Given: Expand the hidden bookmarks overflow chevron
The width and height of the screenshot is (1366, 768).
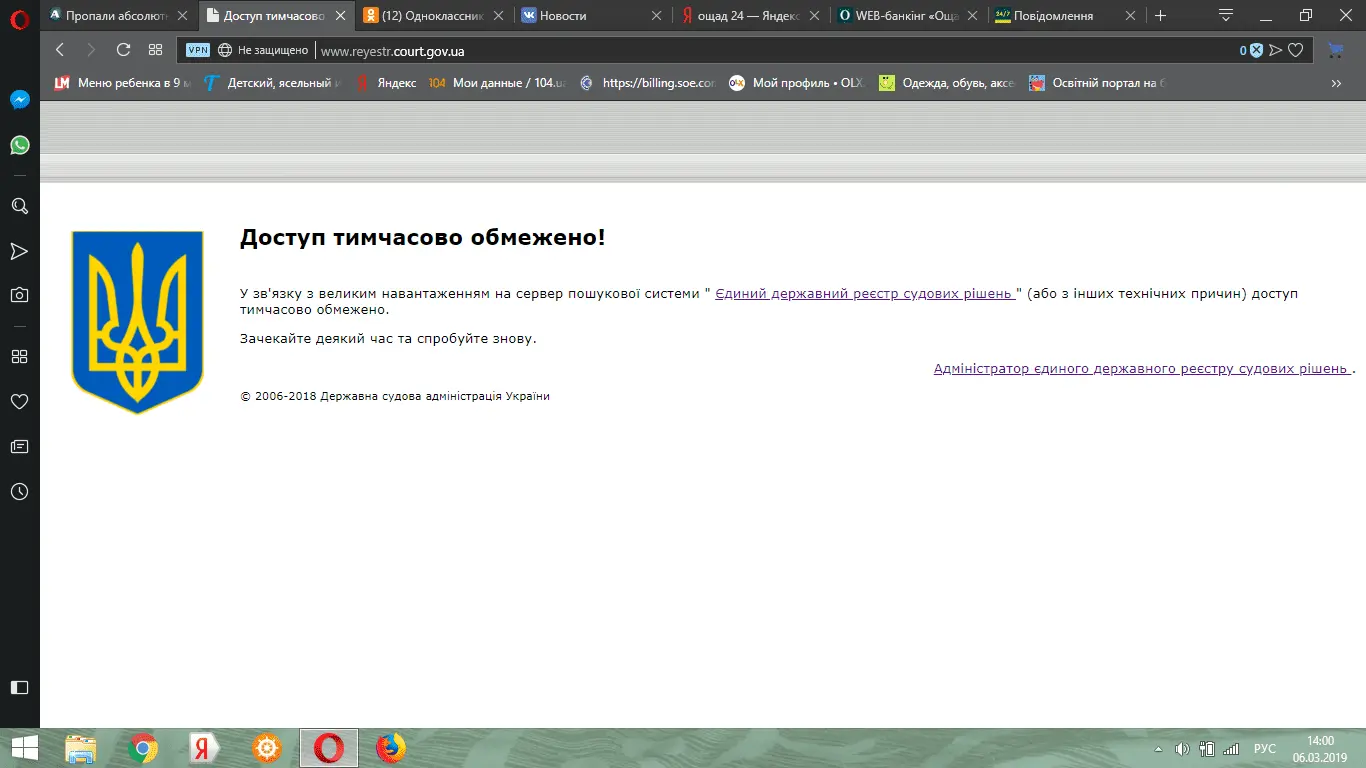Looking at the screenshot, I should pyautogui.click(x=1336, y=84).
